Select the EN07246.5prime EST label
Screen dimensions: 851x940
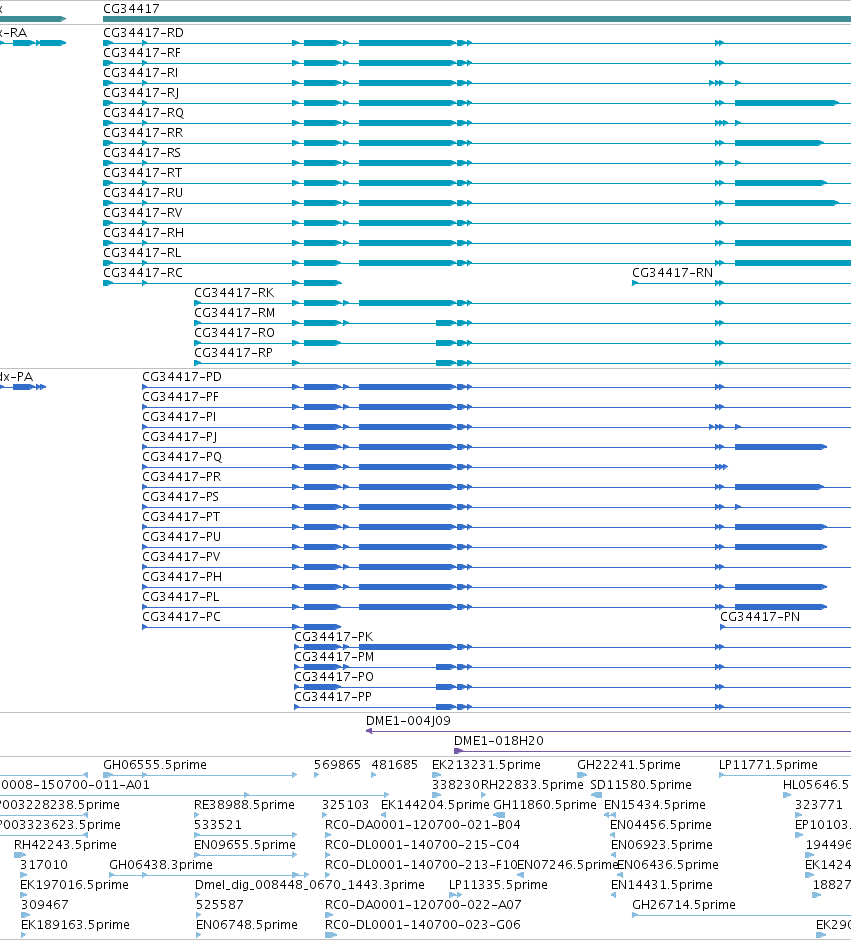[567, 865]
